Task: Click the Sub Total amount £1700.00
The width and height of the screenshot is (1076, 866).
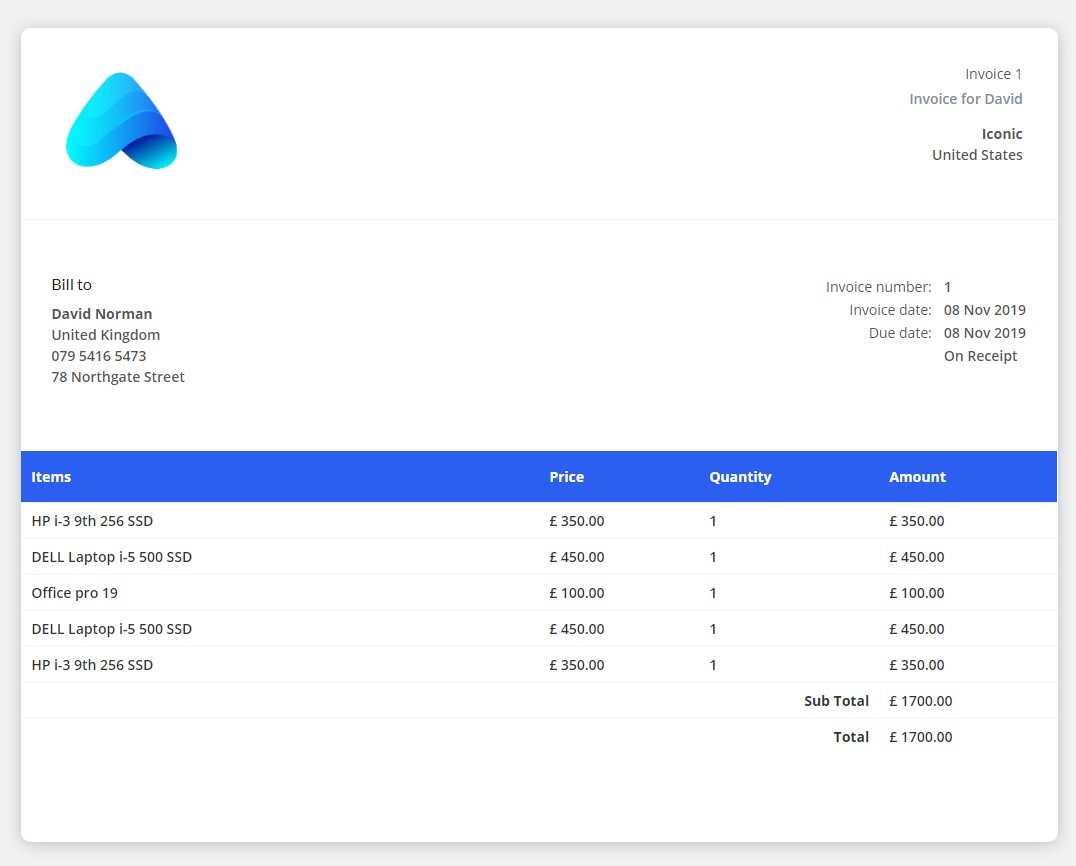Action: pos(920,700)
